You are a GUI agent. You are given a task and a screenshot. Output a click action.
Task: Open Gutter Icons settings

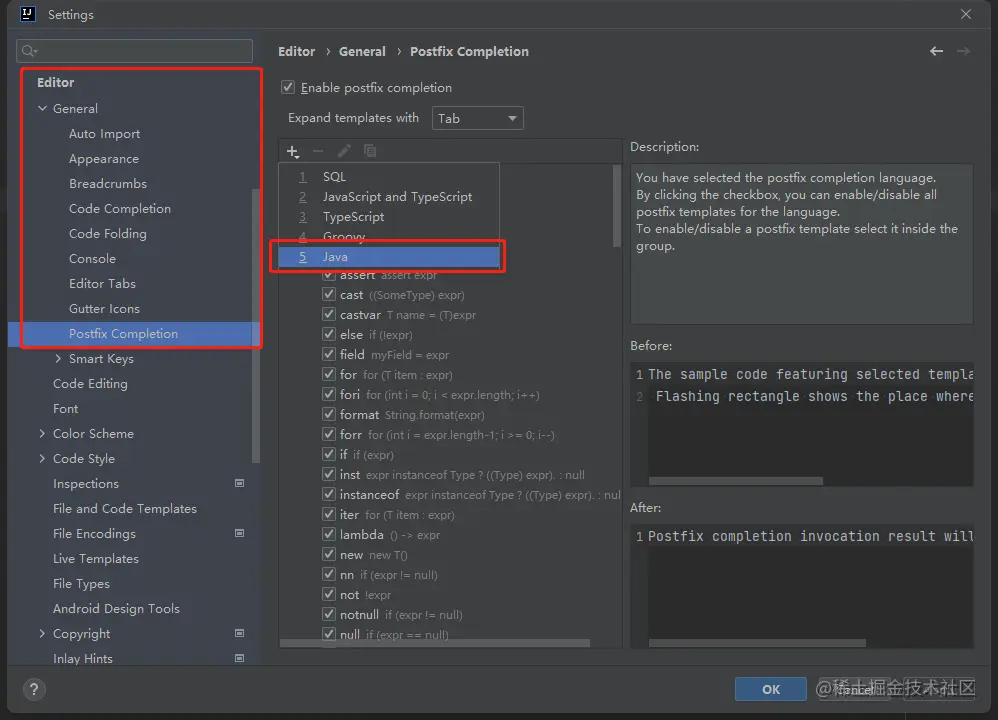(x=104, y=309)
